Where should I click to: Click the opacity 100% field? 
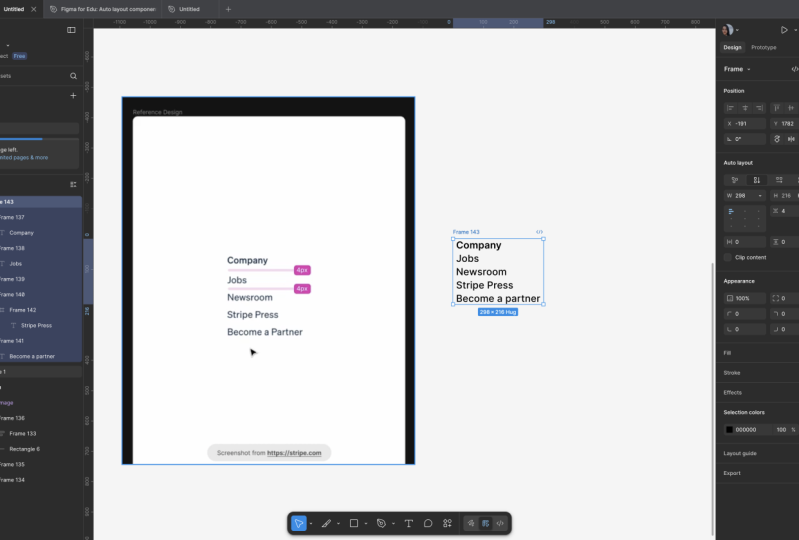click(744, 298)
